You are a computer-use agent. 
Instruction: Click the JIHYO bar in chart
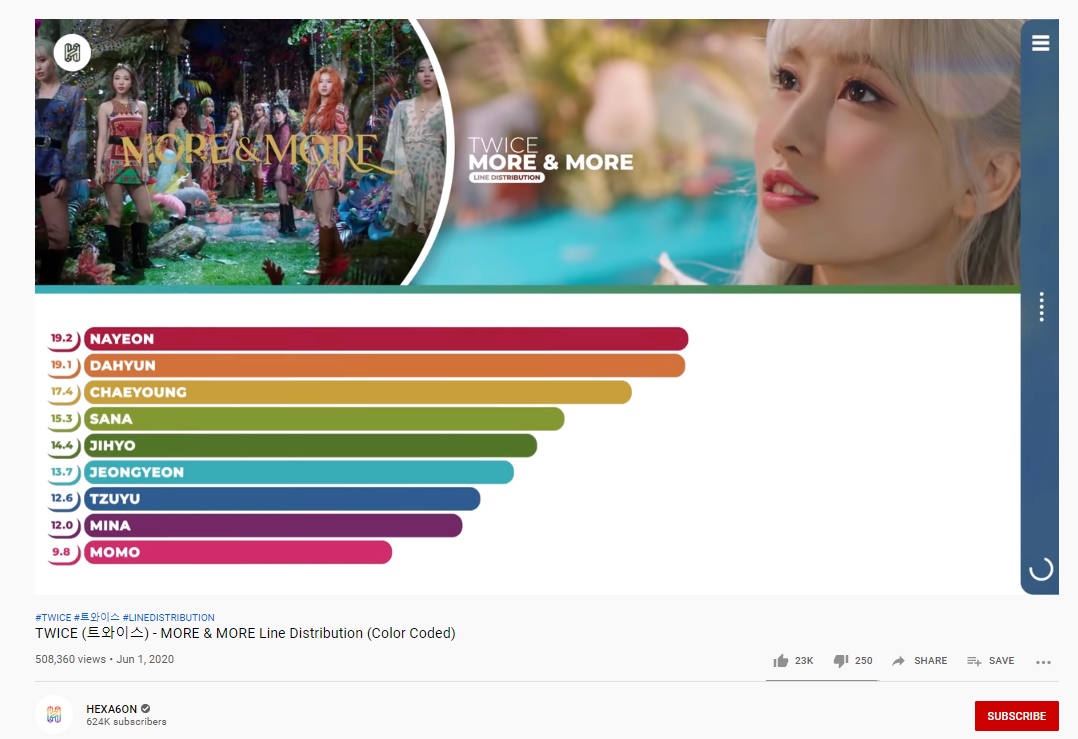(x=310, y=445)
